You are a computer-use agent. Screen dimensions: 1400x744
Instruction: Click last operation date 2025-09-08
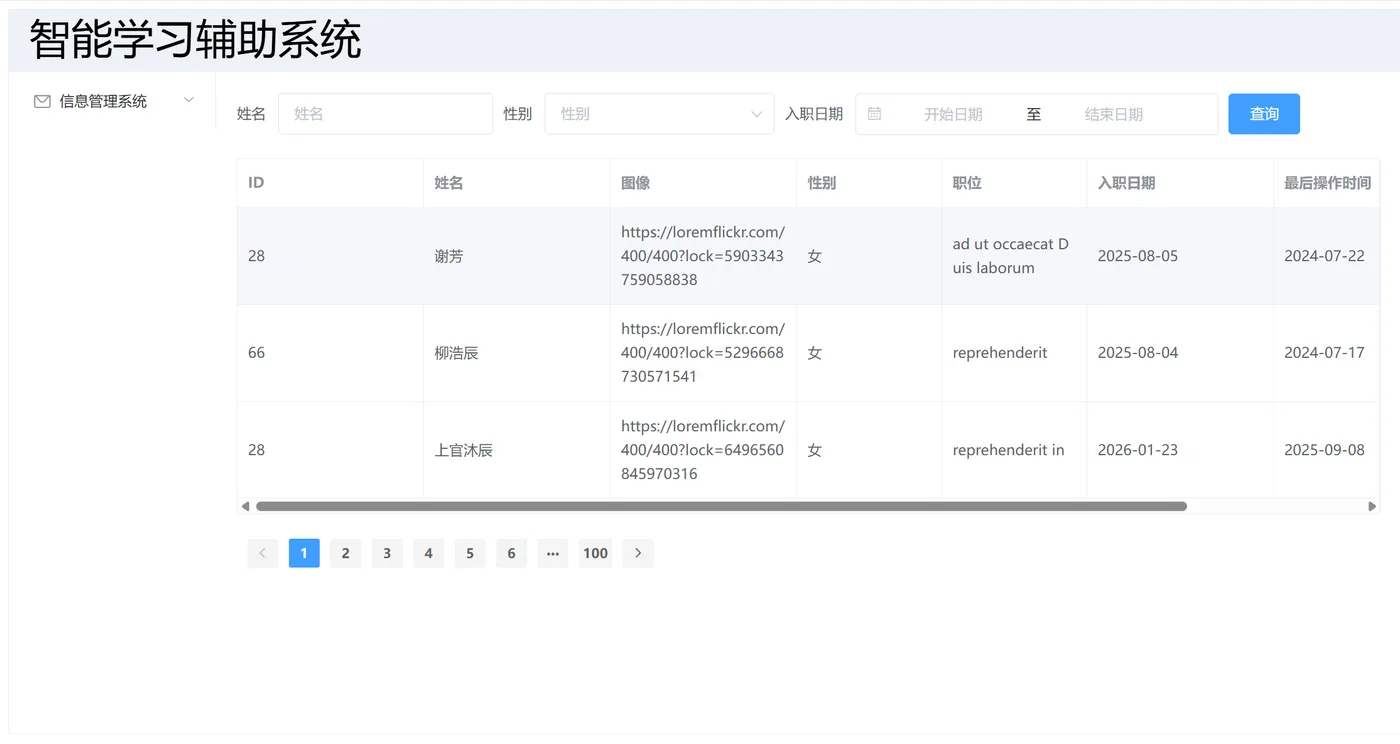pyautogui.click(x=1325, y=450)
